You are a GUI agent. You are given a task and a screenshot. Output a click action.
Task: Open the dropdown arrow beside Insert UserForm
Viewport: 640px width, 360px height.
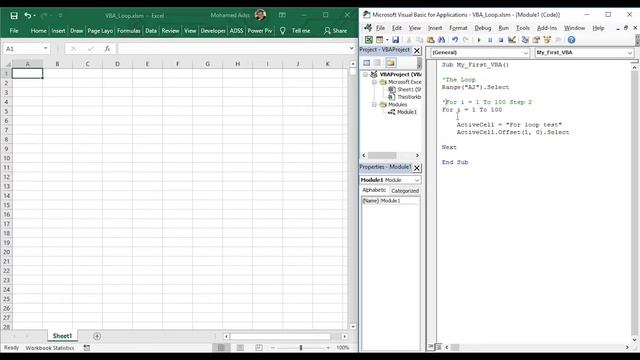[387, 40]
